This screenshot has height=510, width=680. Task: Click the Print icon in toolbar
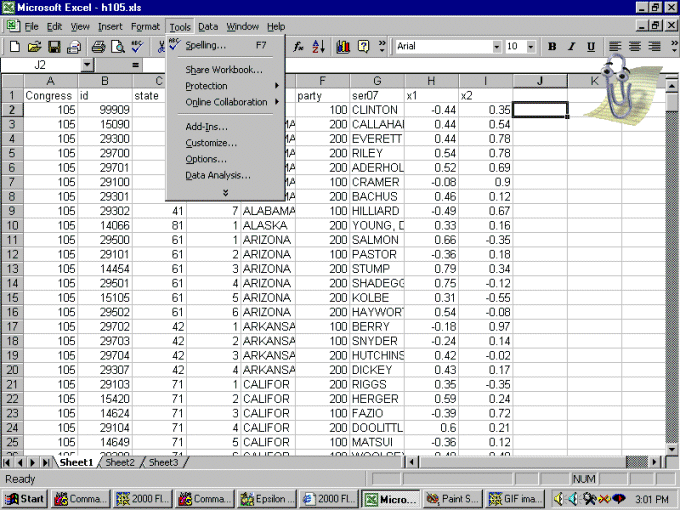[98, 46]
